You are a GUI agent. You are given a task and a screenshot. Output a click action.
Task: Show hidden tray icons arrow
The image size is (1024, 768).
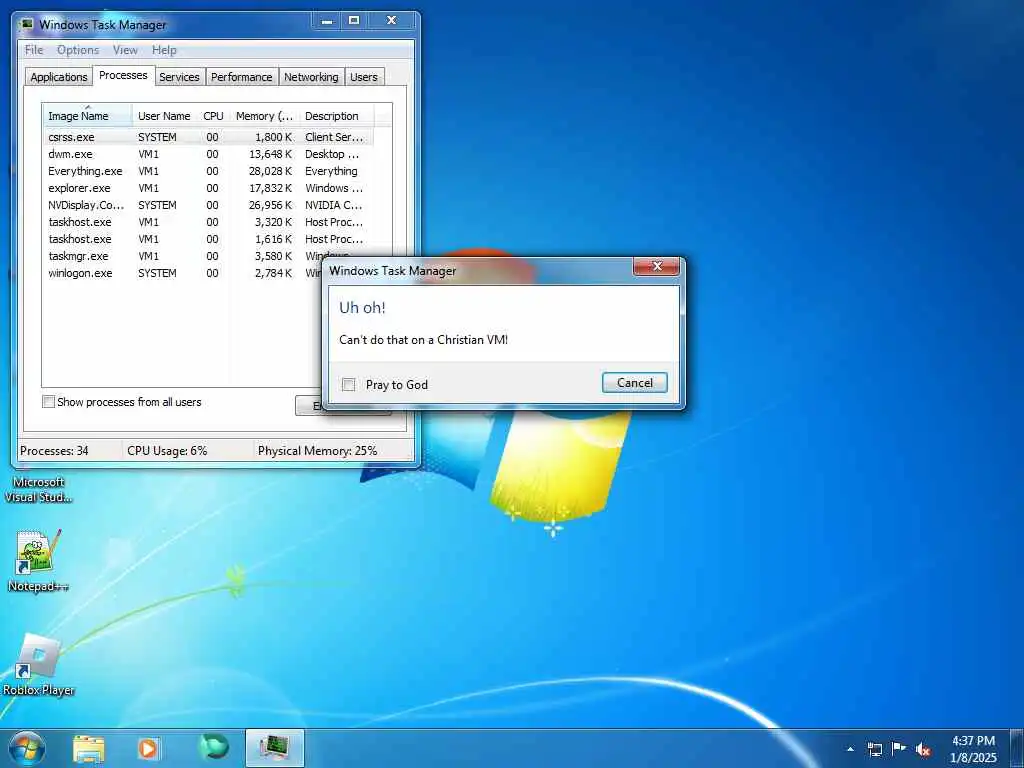click(x=850, y=749)
